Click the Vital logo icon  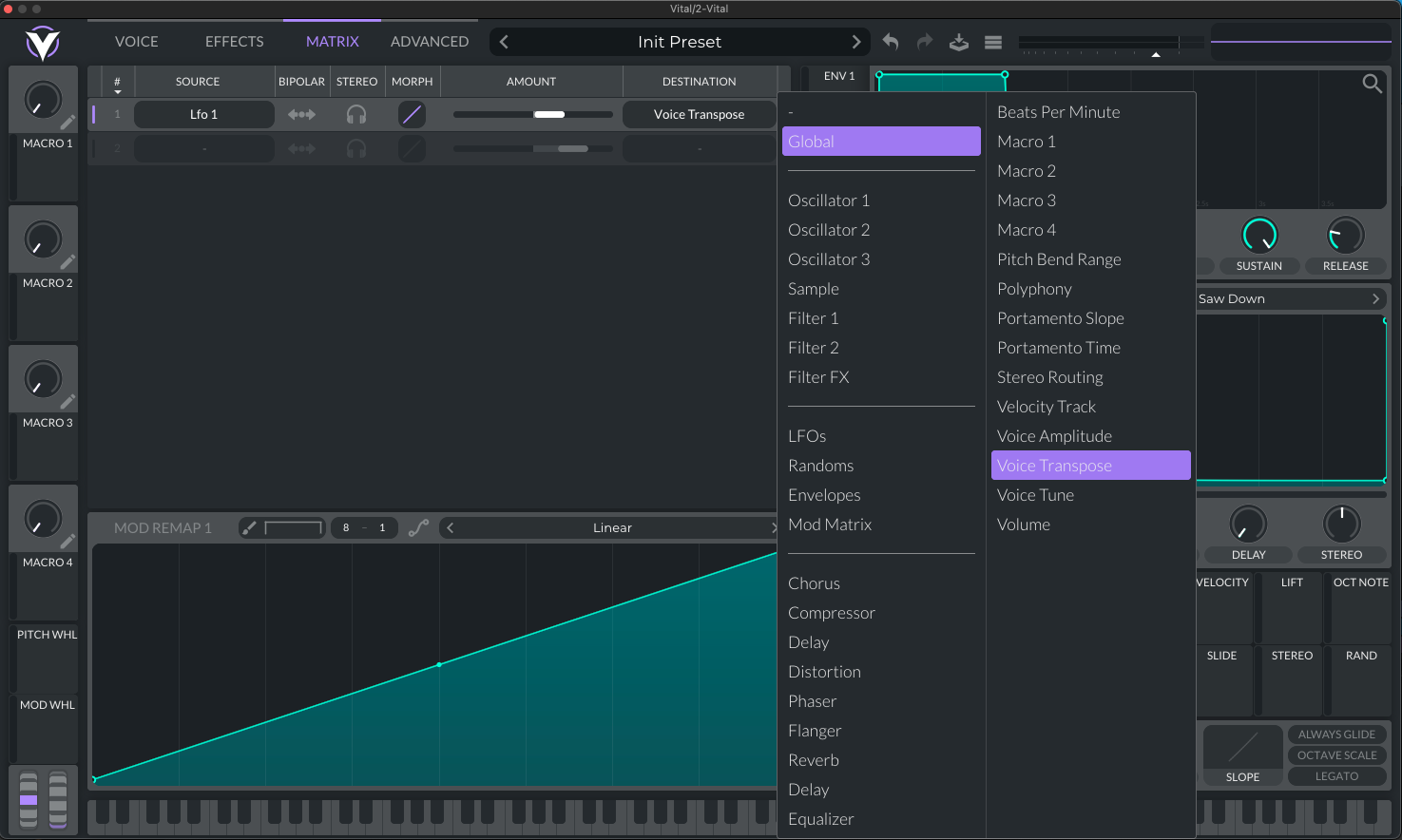point(43,43)
